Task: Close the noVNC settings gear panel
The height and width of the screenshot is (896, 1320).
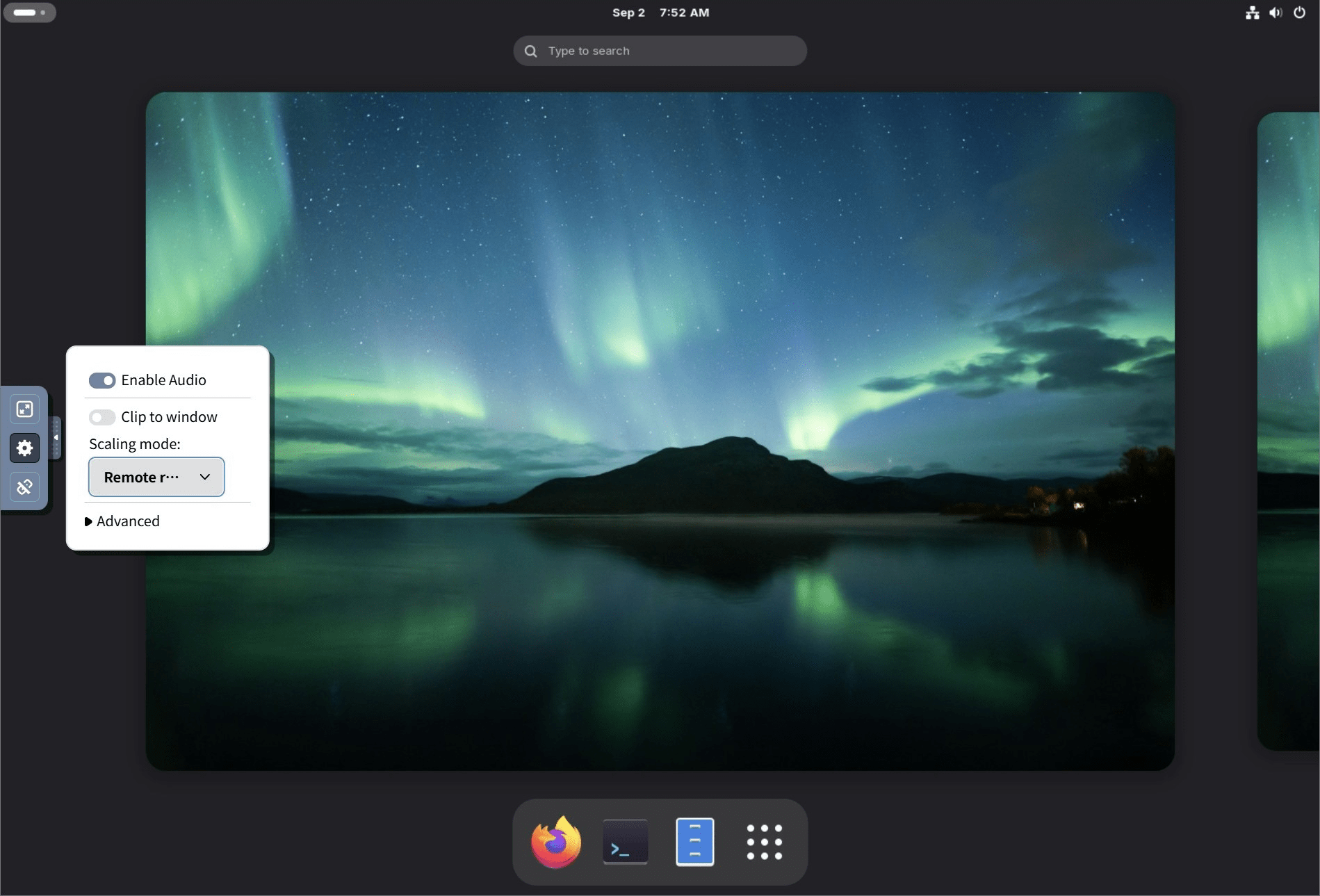Action: [x=24, y=448]
